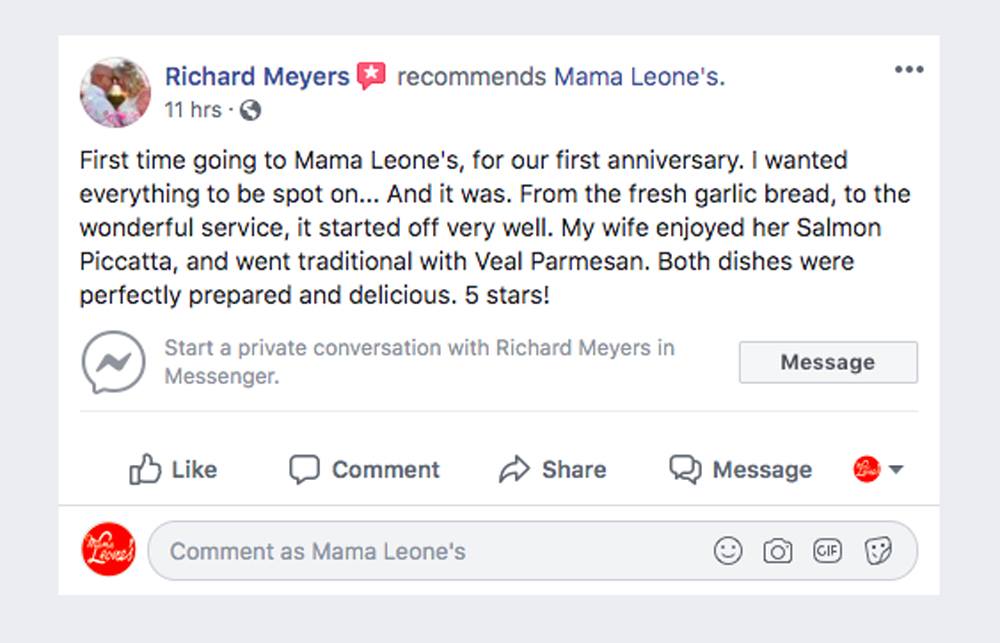Click the camera photo attach icon
Viewport: 1000px width, 643px height.
tap(777, 551)
